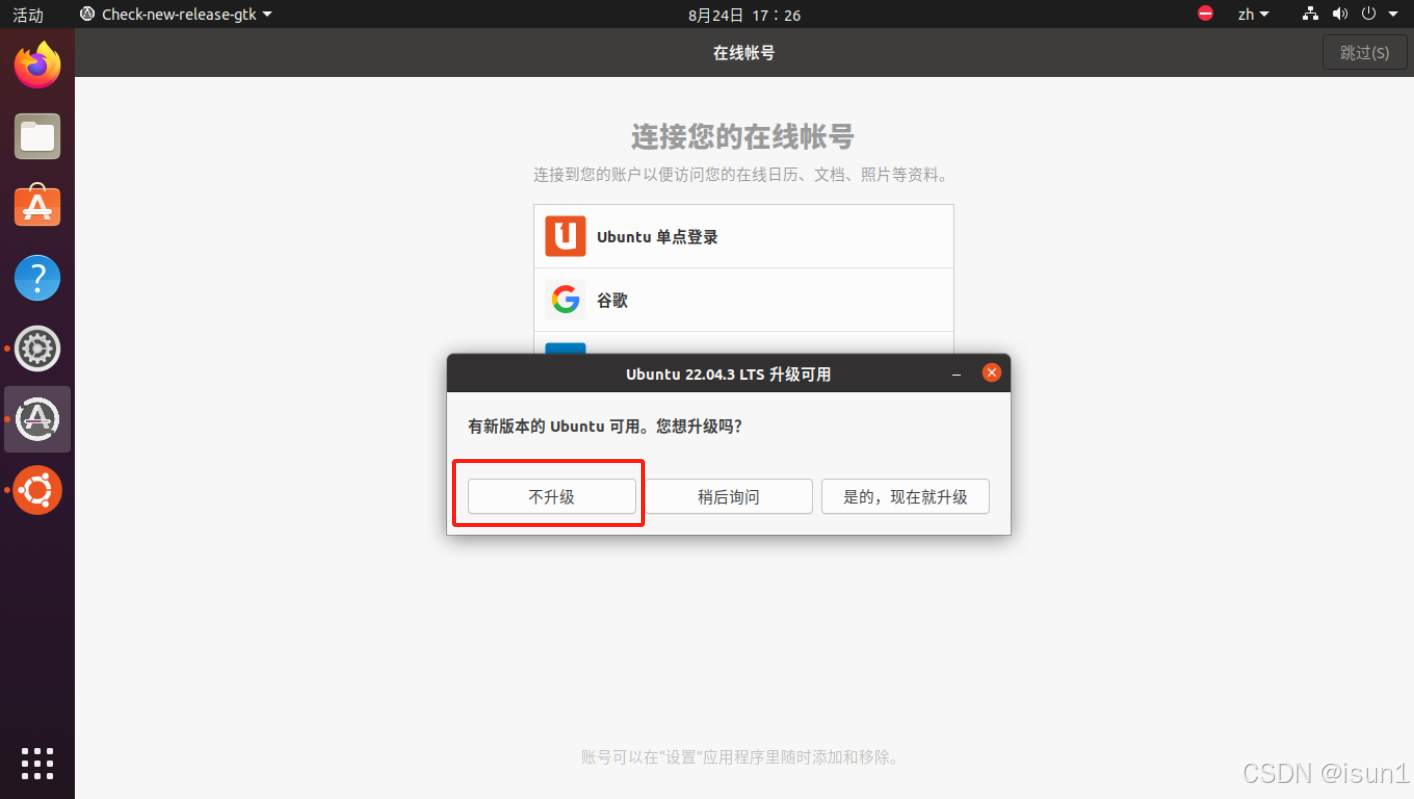1414x799 pixels.
Task: Click 不升级 button
Action: (x=552, y=497)
